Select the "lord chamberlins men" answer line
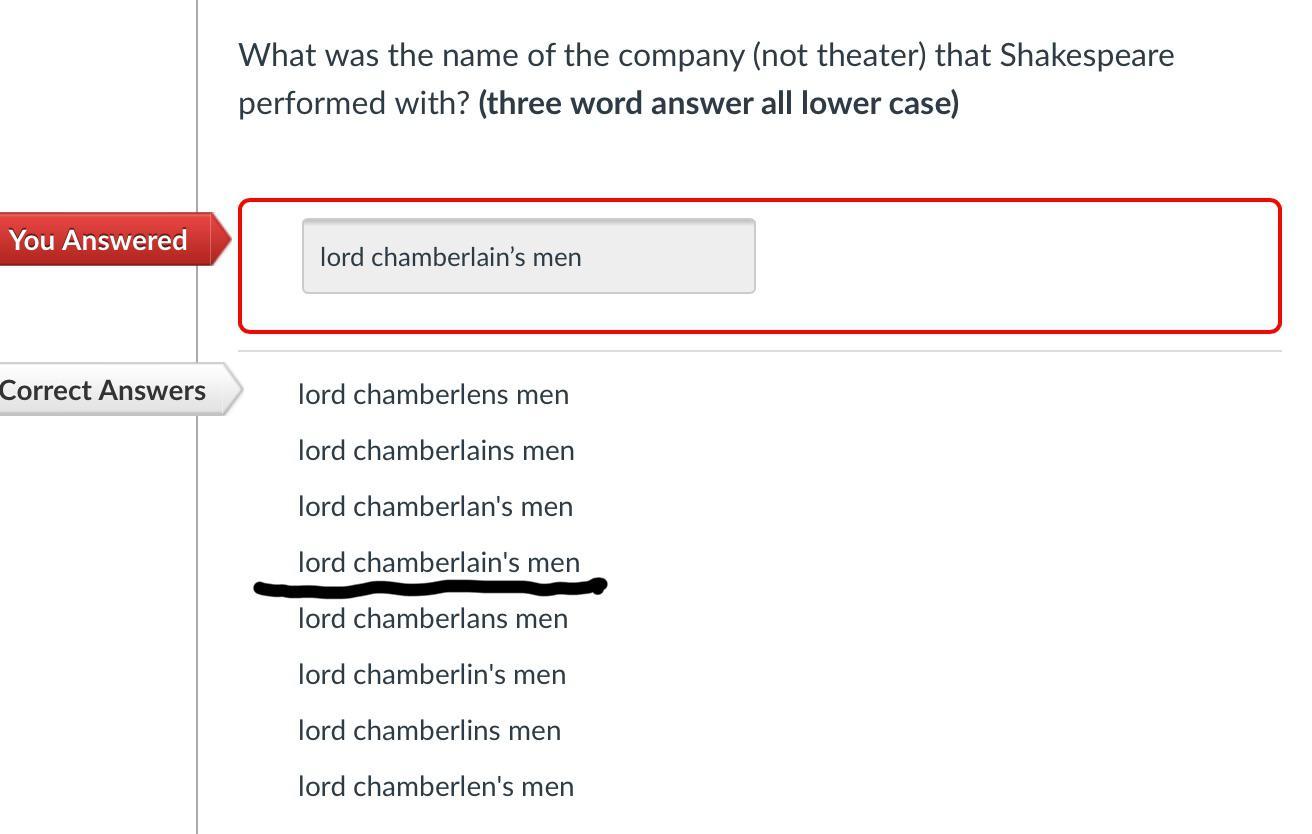The height and width of the screenshot is (834, 1312). [429, 730]
